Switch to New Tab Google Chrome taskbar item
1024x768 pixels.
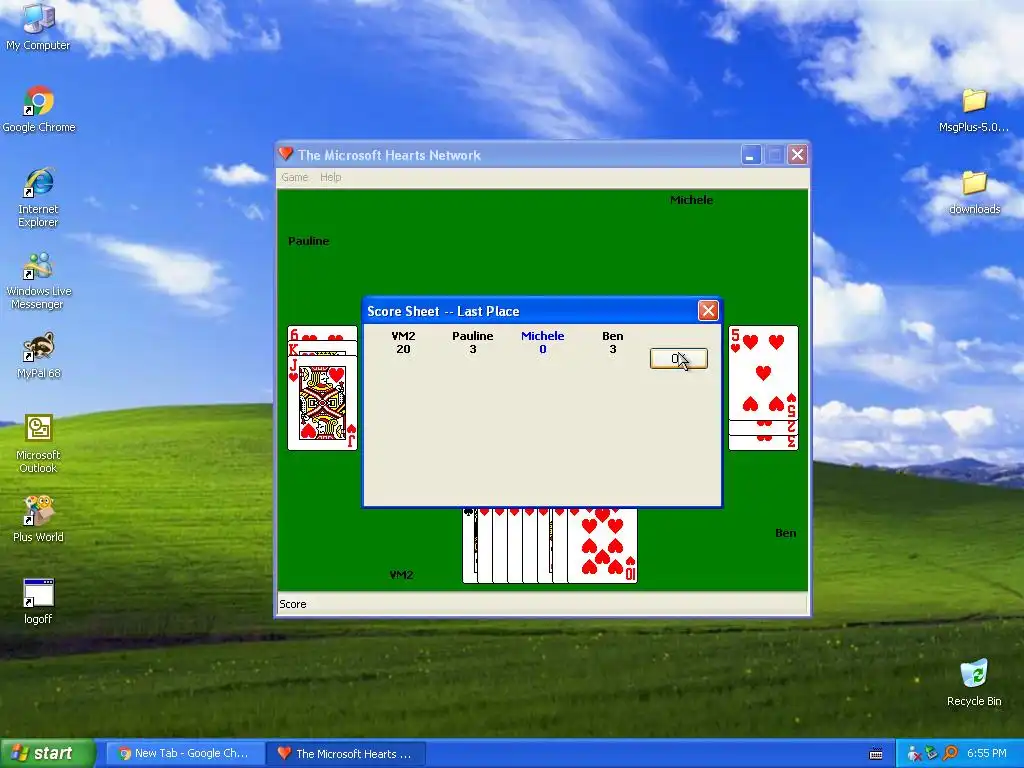pyautogui.click(x=184, y=754)
